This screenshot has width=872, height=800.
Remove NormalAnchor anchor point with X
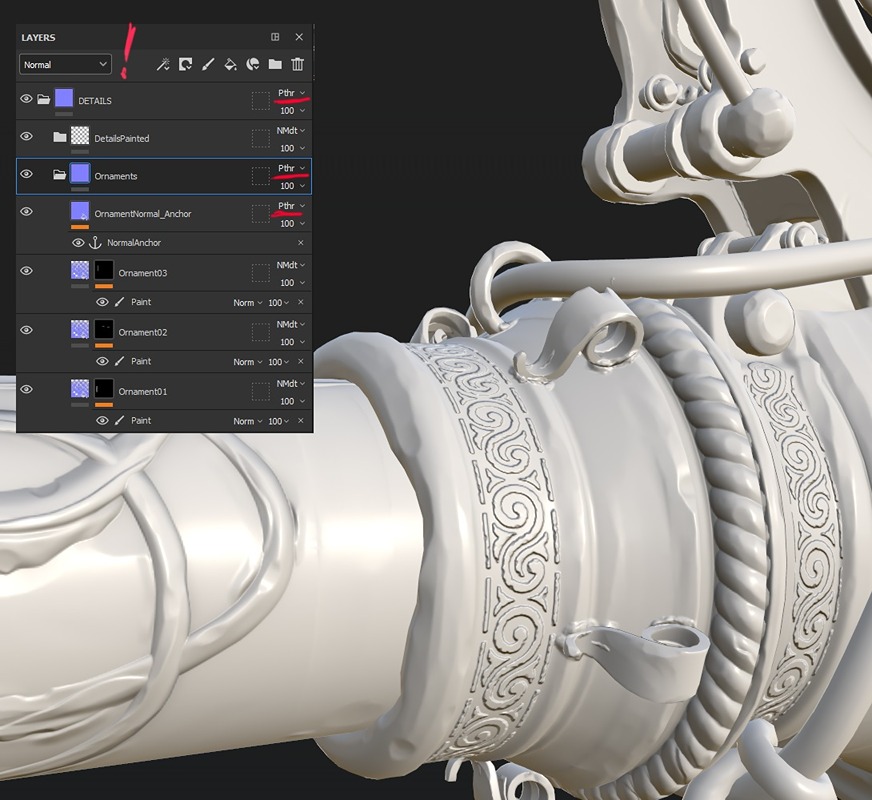(301, 242)
